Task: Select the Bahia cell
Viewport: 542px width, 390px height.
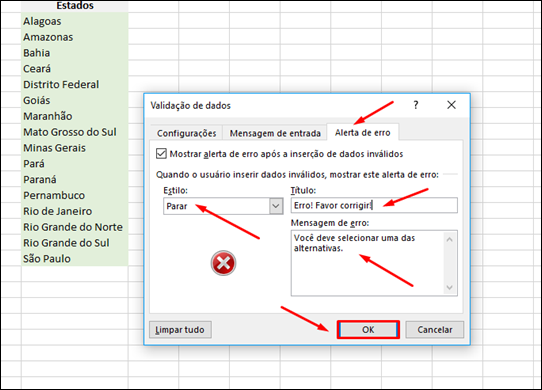Action: pos(75,53)
